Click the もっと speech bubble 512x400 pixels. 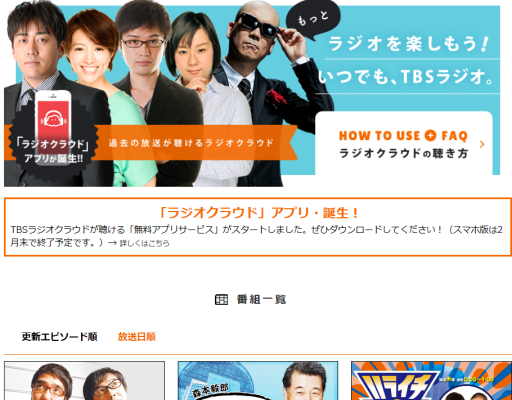click(x=313, y=19)
